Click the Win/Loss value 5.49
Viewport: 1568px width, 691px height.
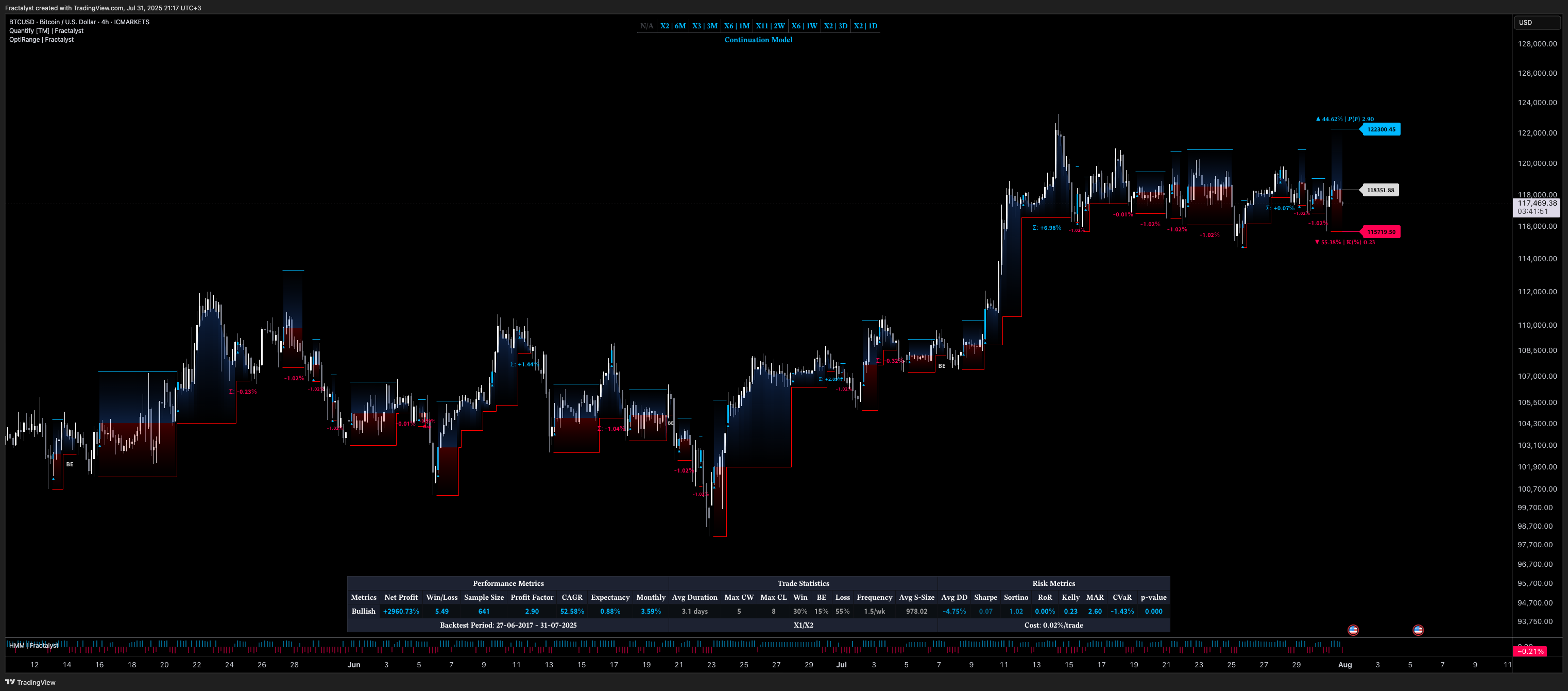coord(442,611)
